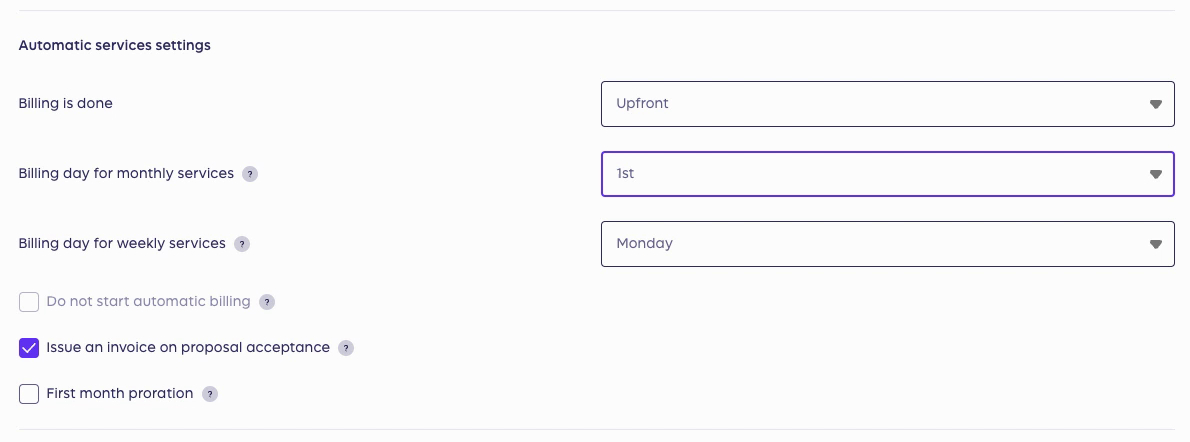Tick the First month proration checkbox
The width and height of the screenshot is (1190, 442).
(29, 393)
